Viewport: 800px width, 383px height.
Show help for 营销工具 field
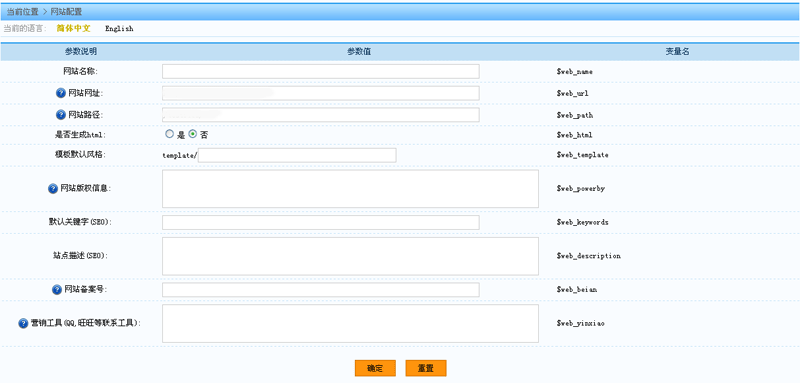(23, 323)
